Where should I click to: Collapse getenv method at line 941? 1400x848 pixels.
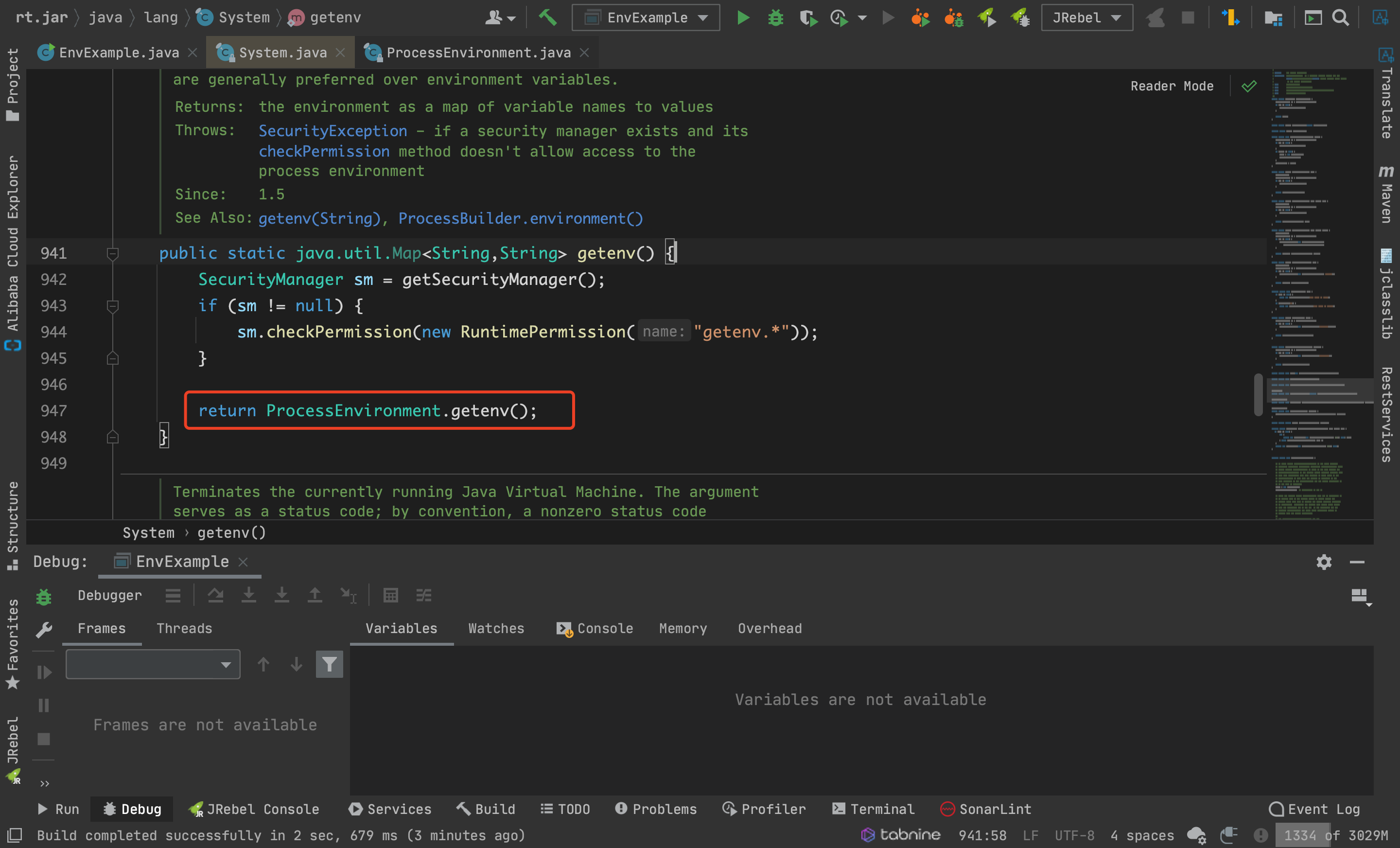[112, 253]
